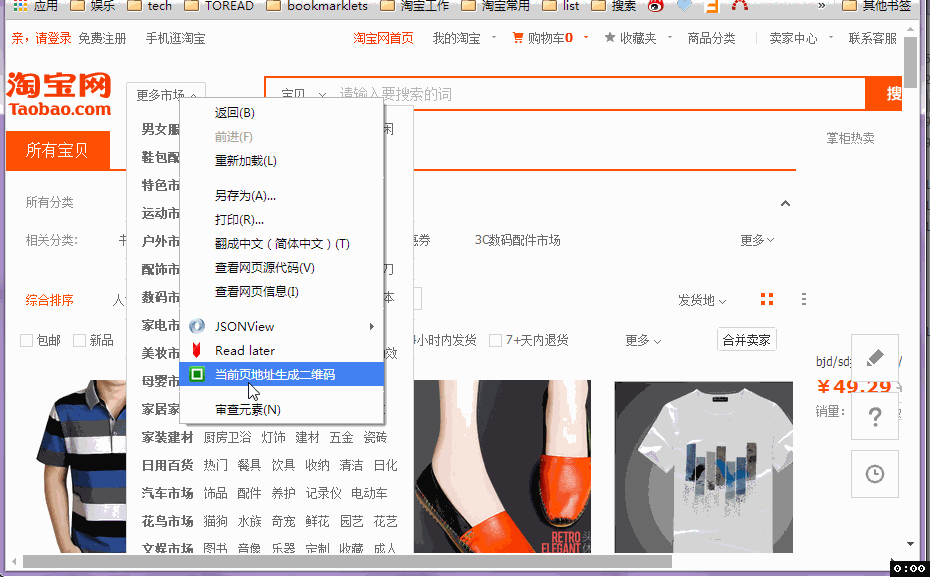Expand the 发货地 location dropdown
This screenshot has width=930, height=577.
tap(702, 300)
